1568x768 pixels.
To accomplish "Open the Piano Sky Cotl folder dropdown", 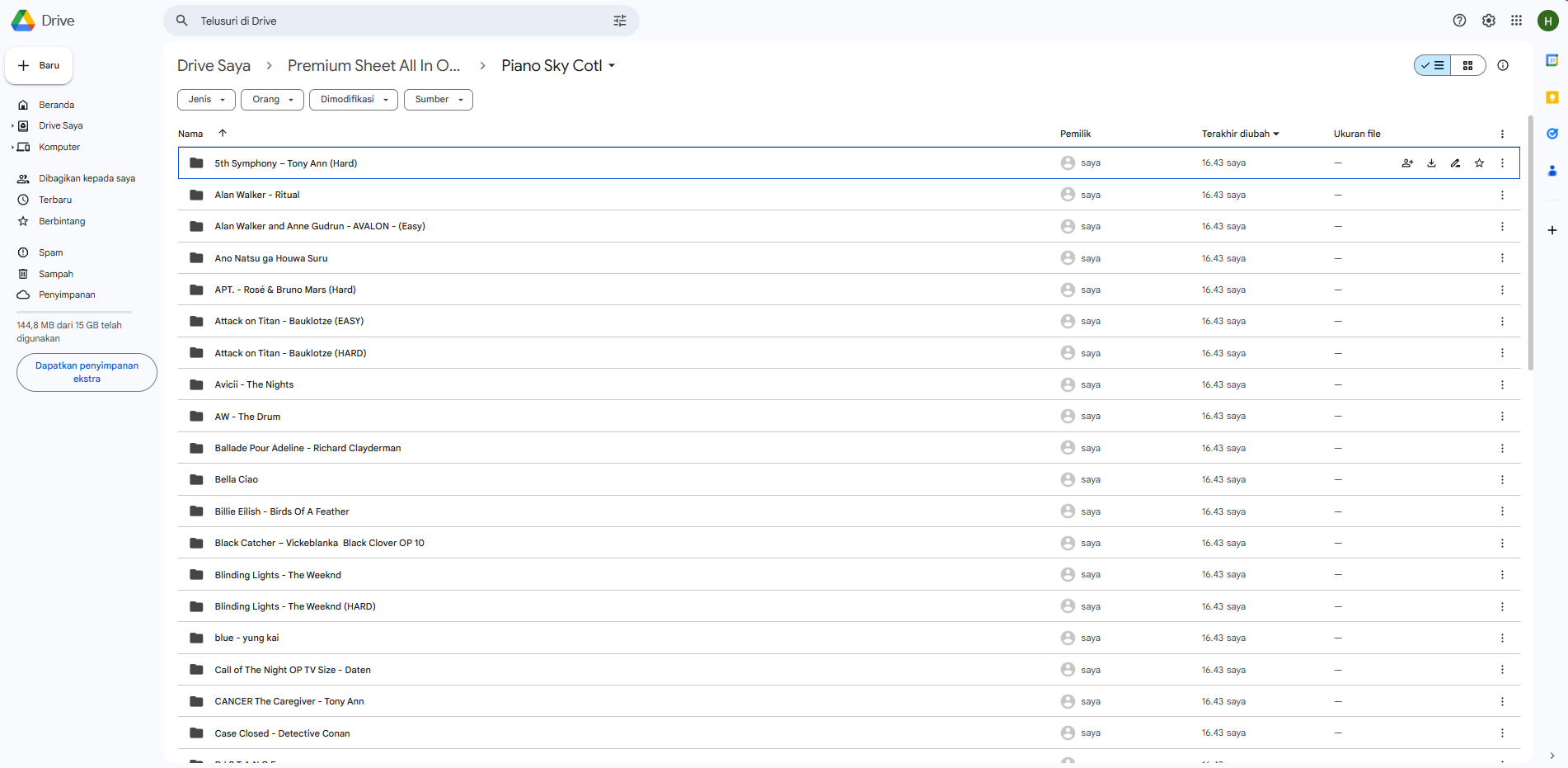I will click(x=612, y=66).
